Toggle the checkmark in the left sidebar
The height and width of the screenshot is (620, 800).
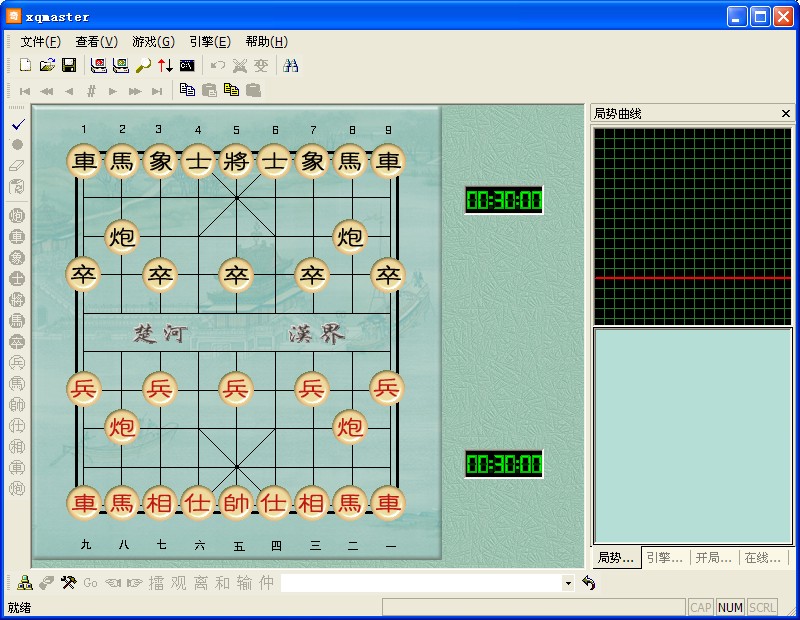coord(17,124)
